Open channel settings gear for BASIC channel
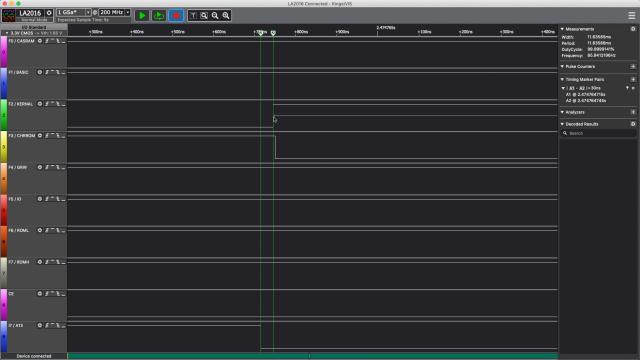The width and height of the screenshot is (640, 360). (40, 72)
